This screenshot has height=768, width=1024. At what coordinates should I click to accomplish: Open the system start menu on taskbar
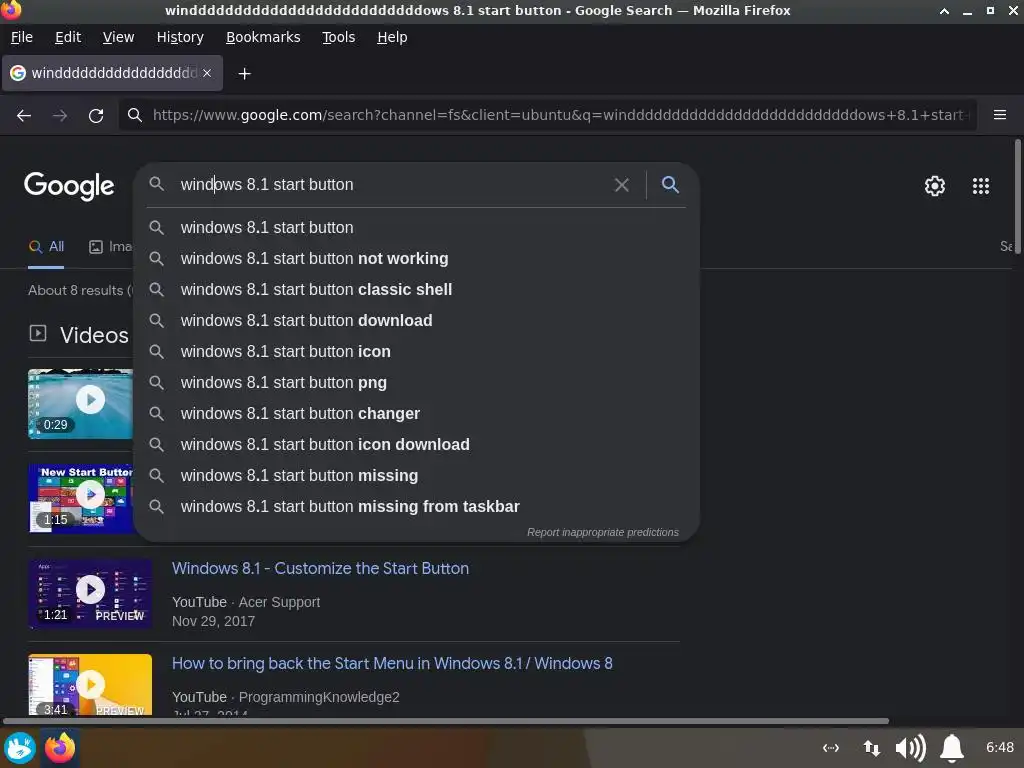pyautogui.click(x=20, y=748)
